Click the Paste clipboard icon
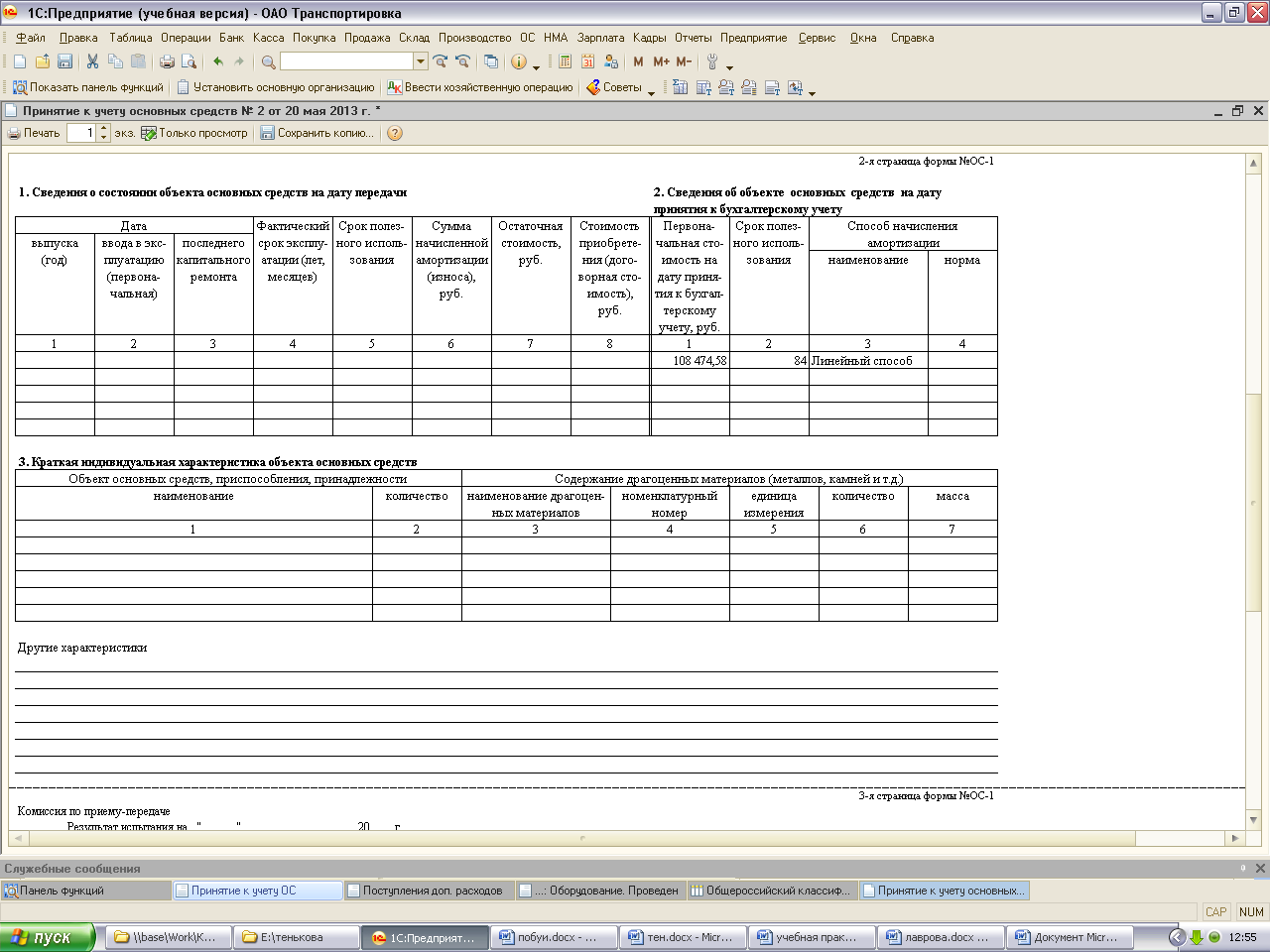 coord(139,61)
